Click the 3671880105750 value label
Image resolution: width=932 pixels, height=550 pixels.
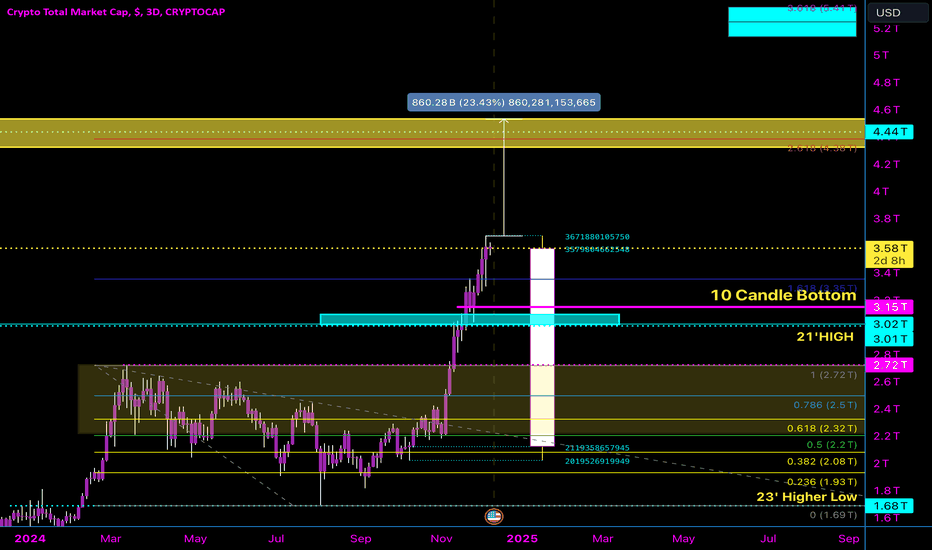(597, 237)
